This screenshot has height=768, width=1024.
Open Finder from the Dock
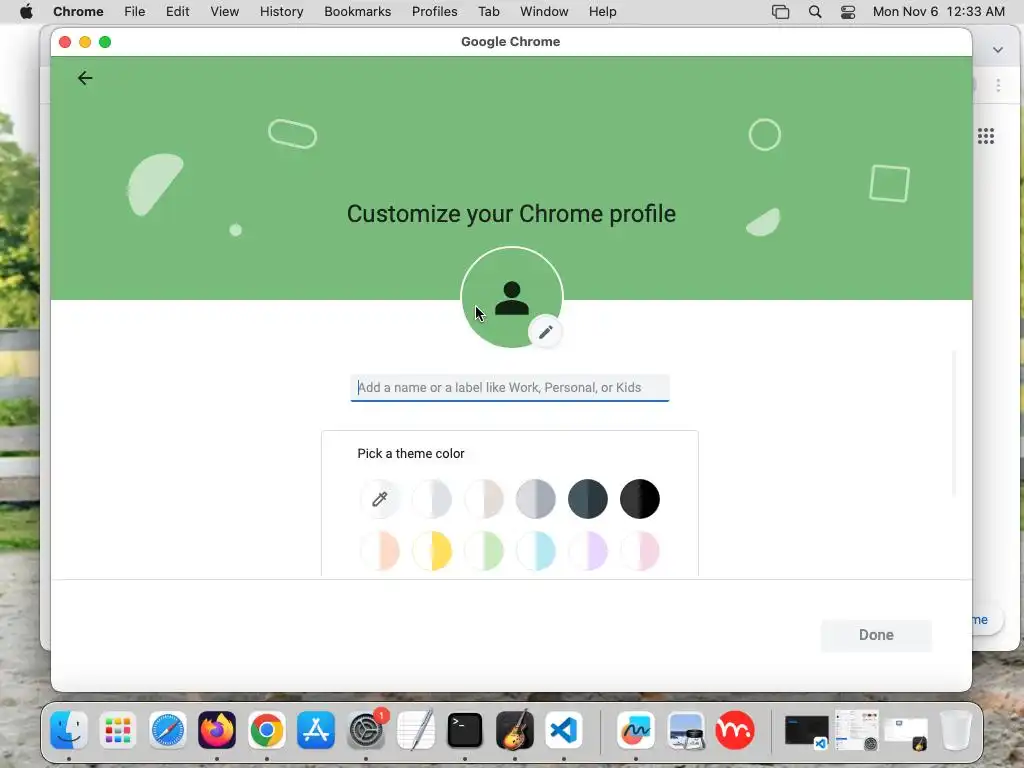pyautogui.click(x=69, y=729)
